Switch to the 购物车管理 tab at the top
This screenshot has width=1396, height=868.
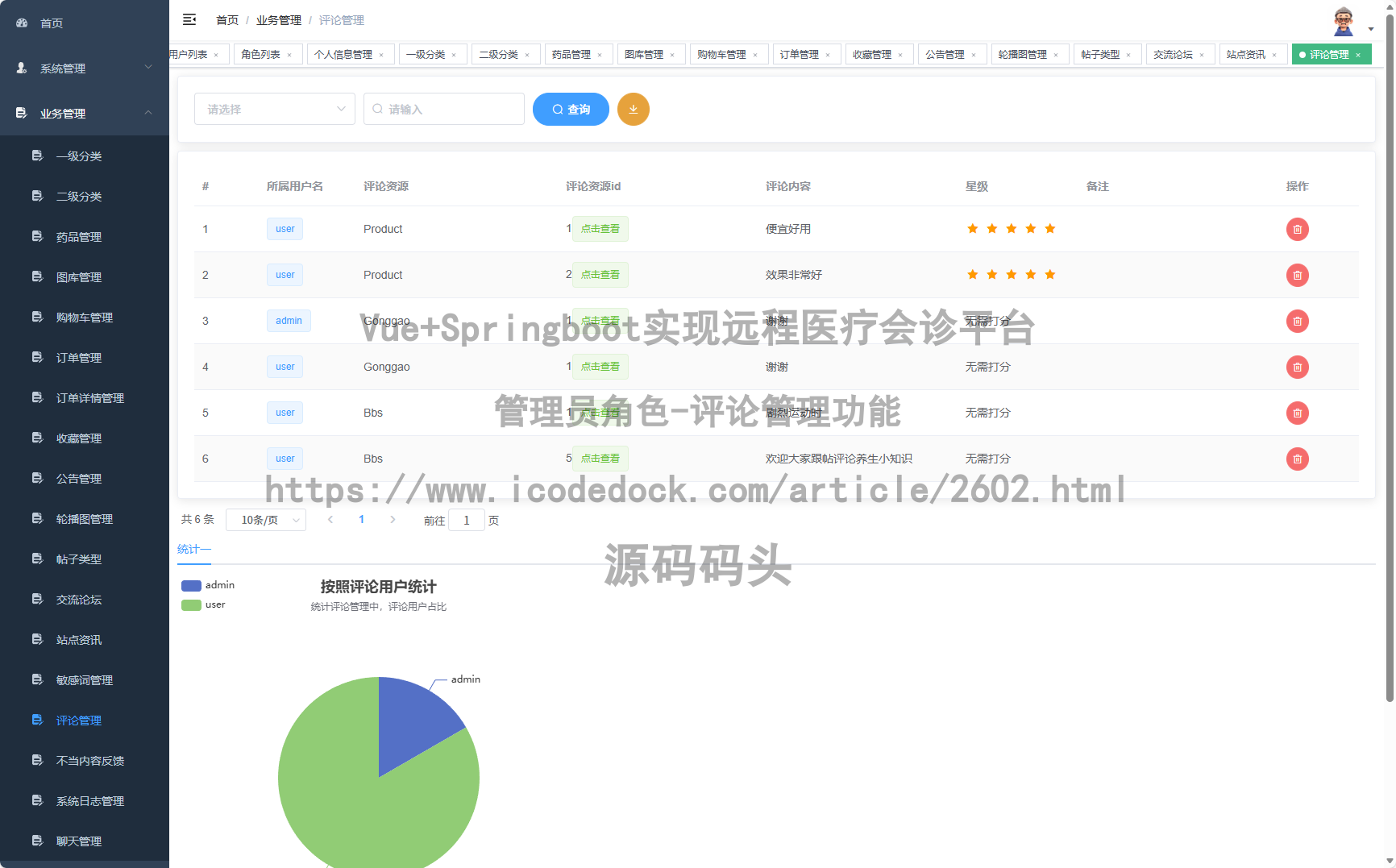[x=723, y=54]
